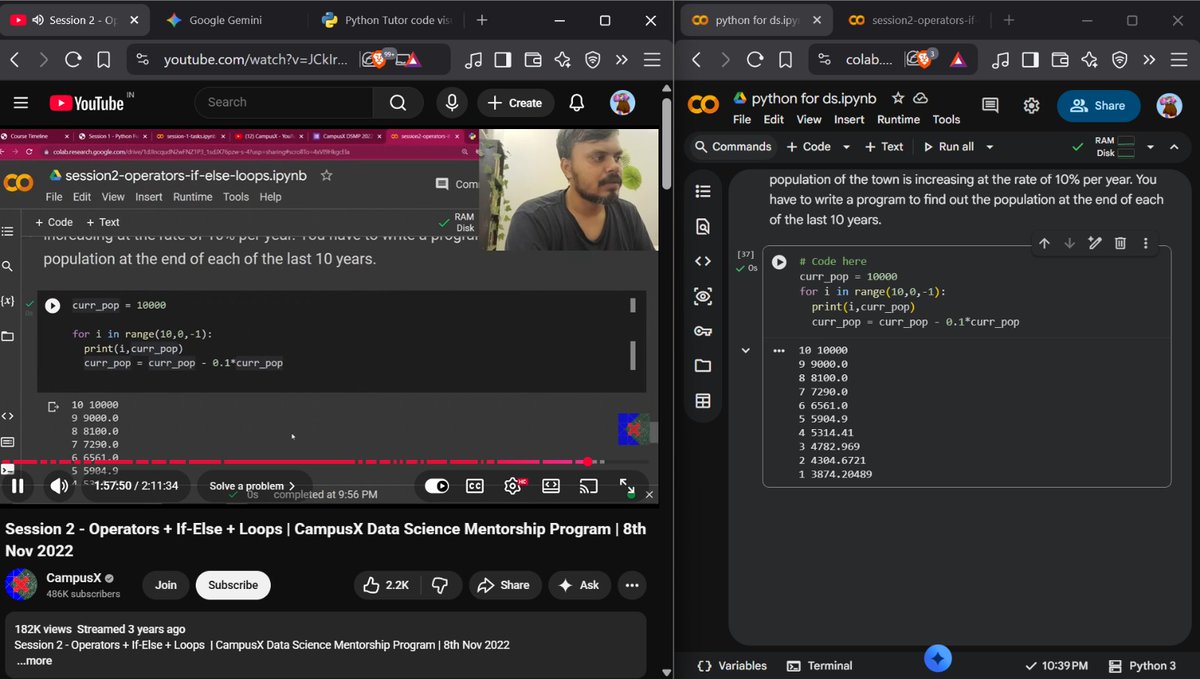1200x679 pixels.
Task: Open Colab Insert menu in right window
Action: click(849, 119)
